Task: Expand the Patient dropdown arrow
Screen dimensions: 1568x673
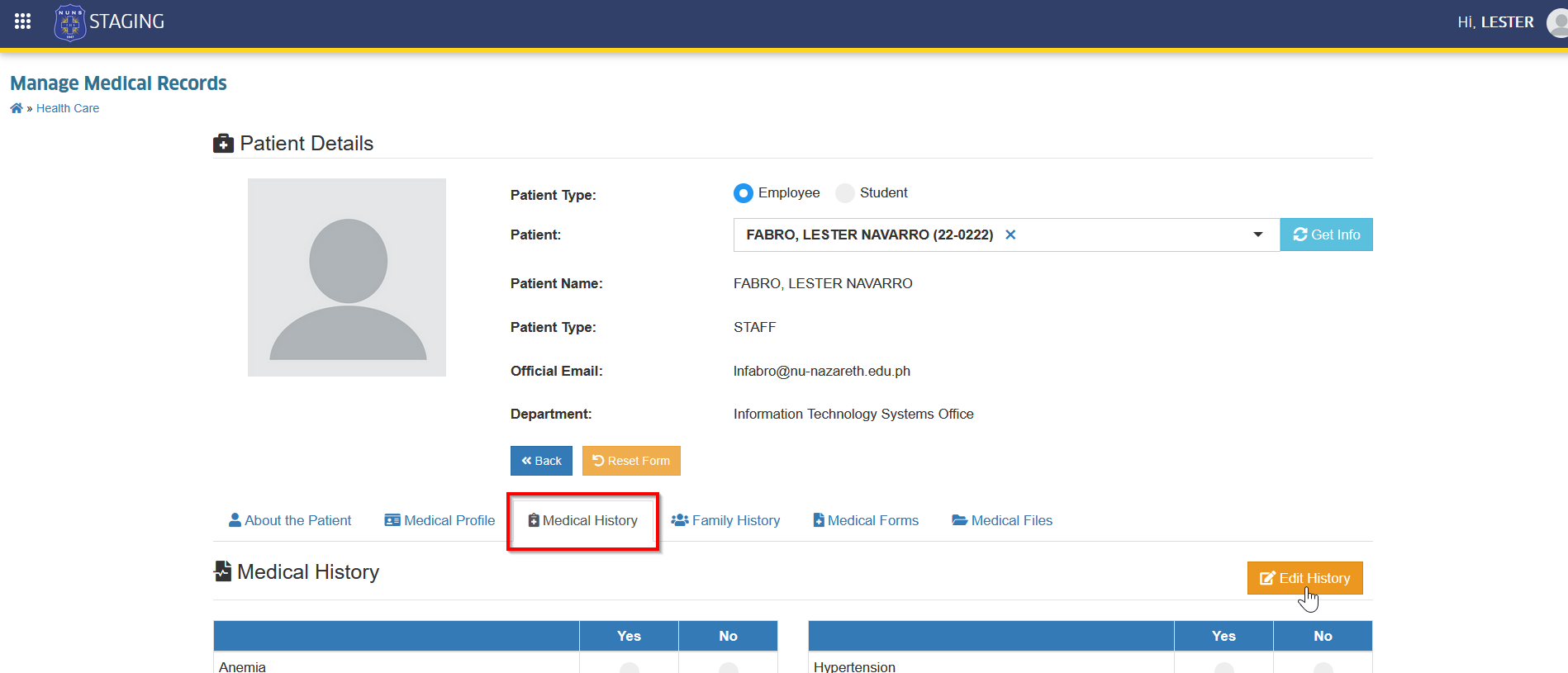Action: click(1258, 235)
